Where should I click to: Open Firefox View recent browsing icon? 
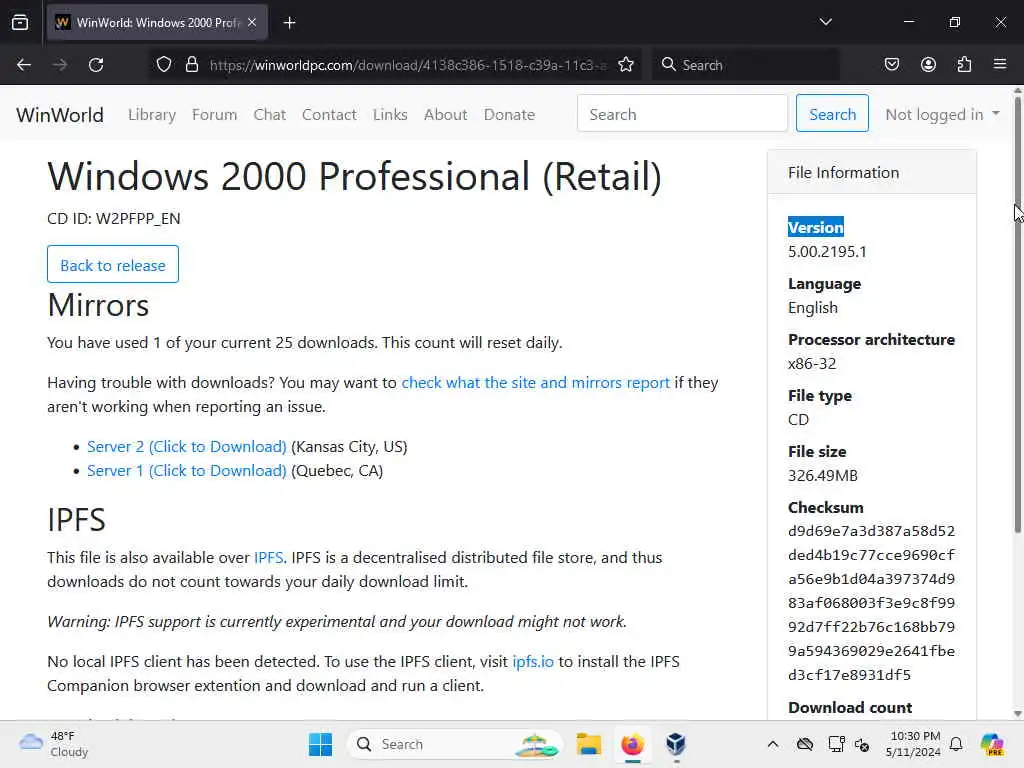click(20, 23)
